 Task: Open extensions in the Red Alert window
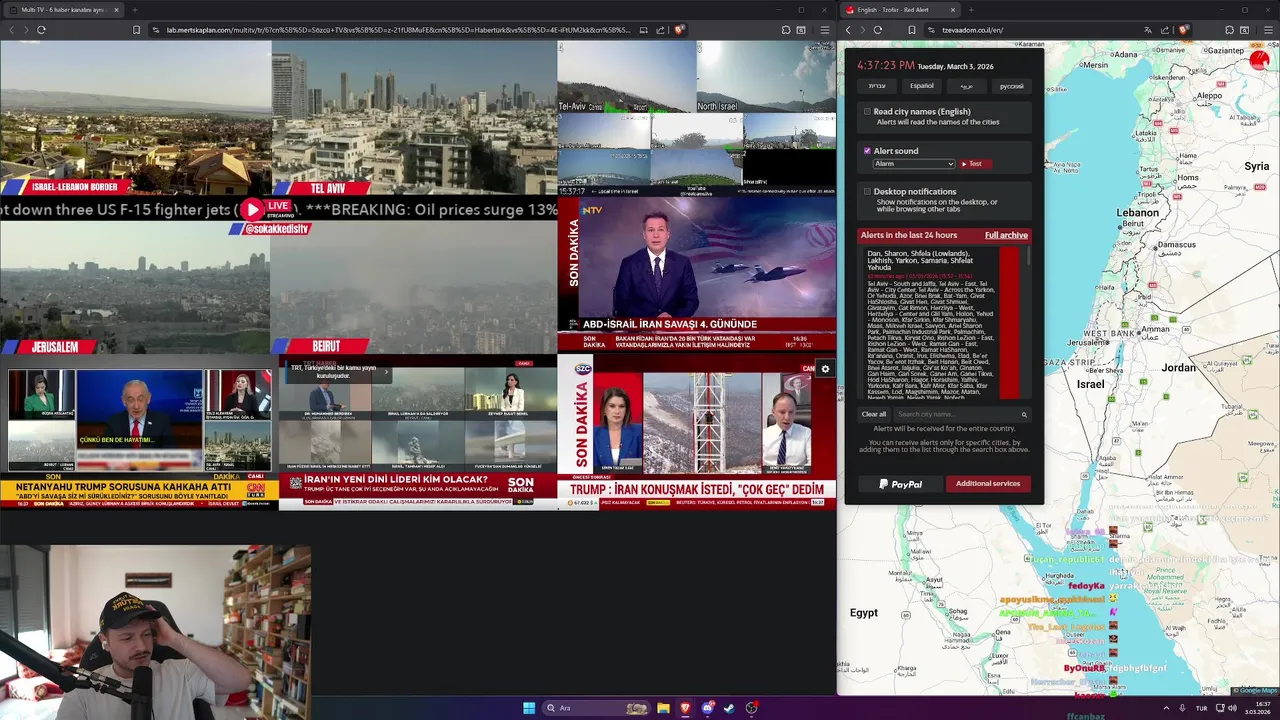(x=1229, y=30)
